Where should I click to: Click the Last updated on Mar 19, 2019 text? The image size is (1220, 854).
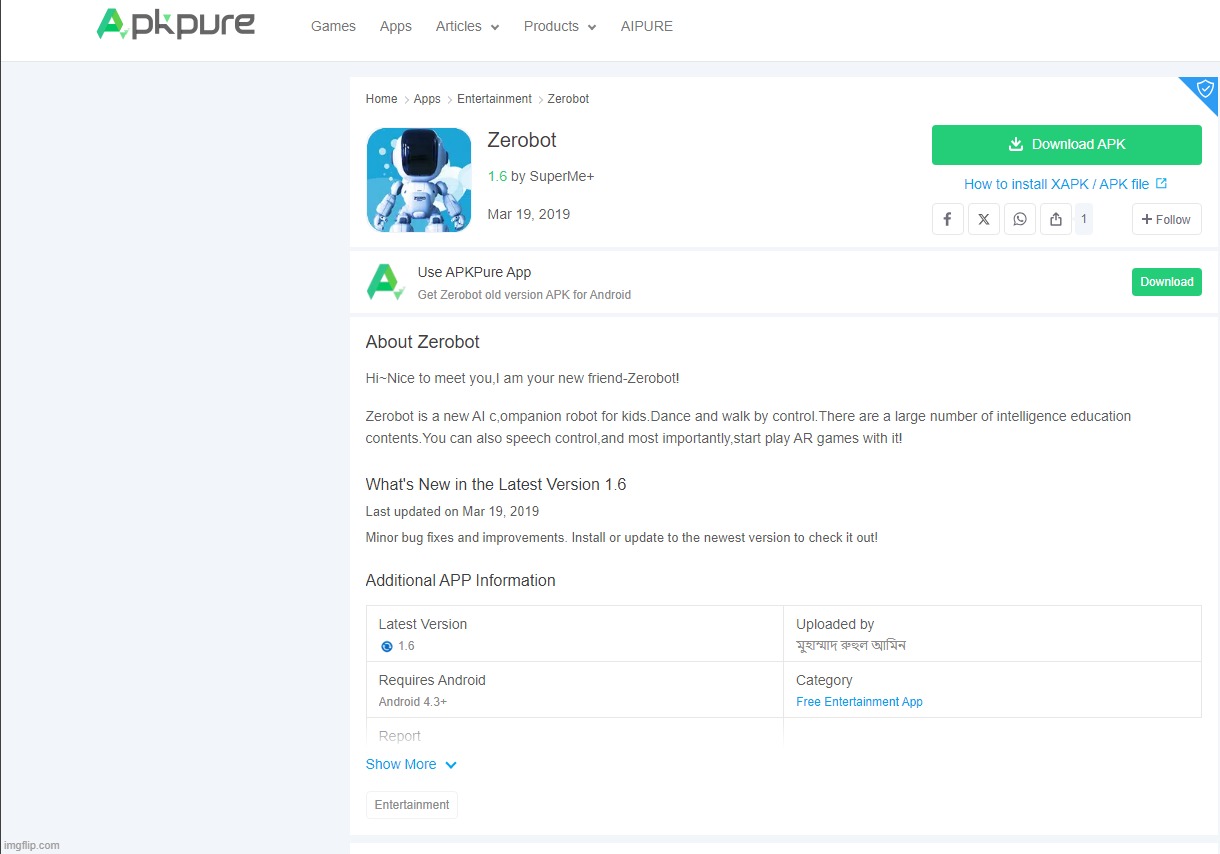click(452, 512)
